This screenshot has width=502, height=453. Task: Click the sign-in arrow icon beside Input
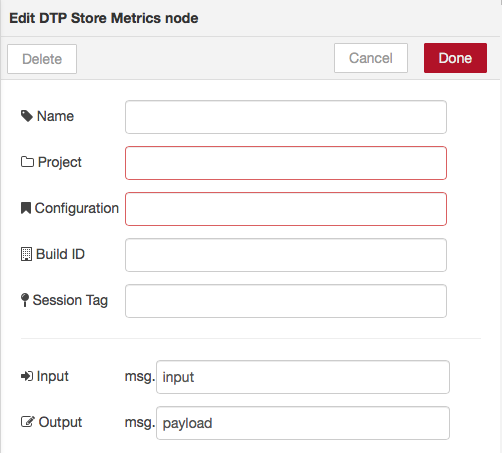[27, 376]
